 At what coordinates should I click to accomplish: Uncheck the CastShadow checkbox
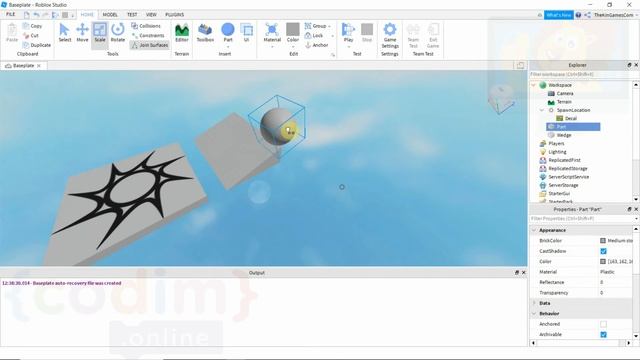(x=603, y=251)
